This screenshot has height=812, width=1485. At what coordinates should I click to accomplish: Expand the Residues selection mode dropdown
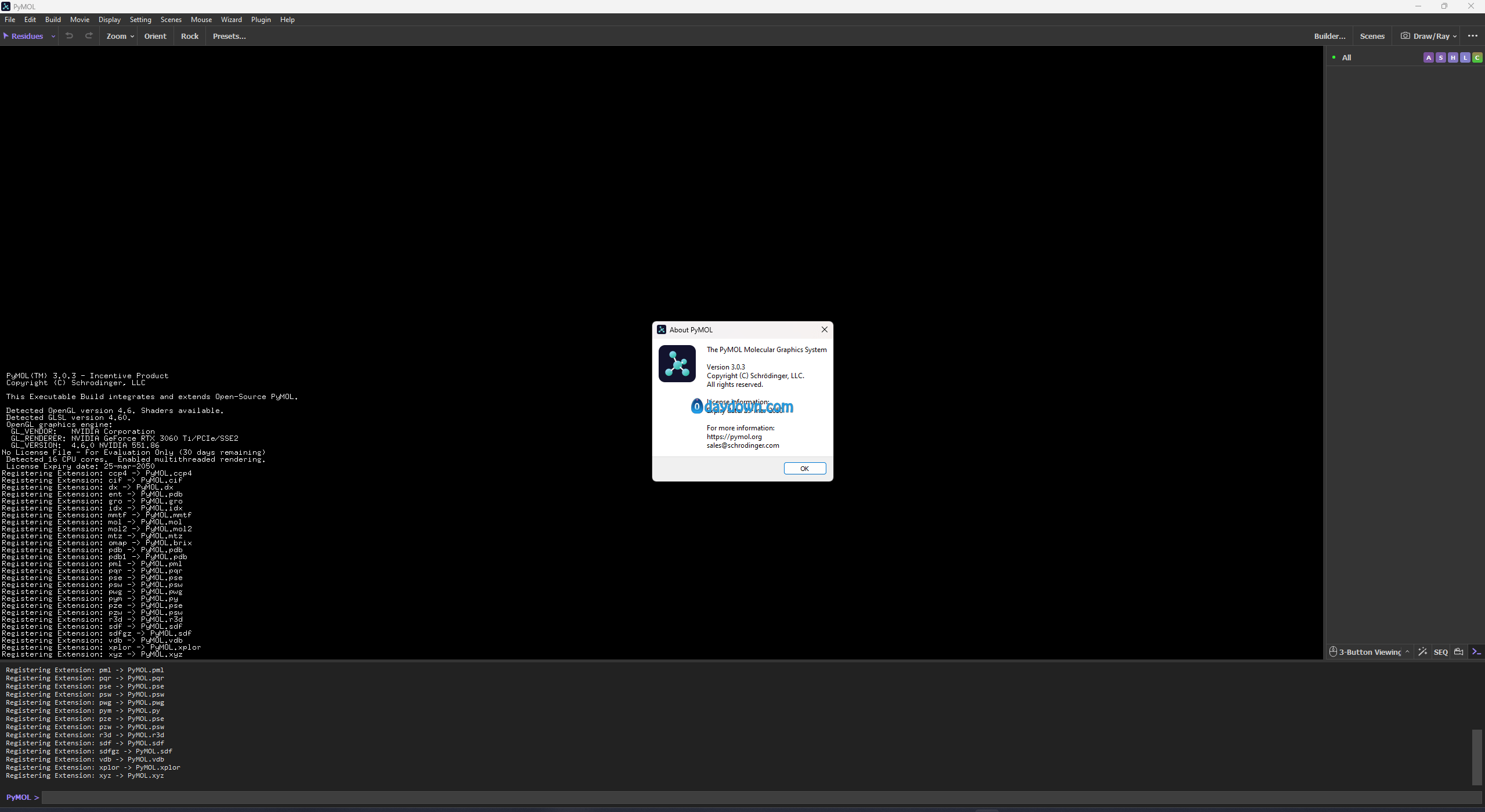pyautogui.click(x=53, y=37)
